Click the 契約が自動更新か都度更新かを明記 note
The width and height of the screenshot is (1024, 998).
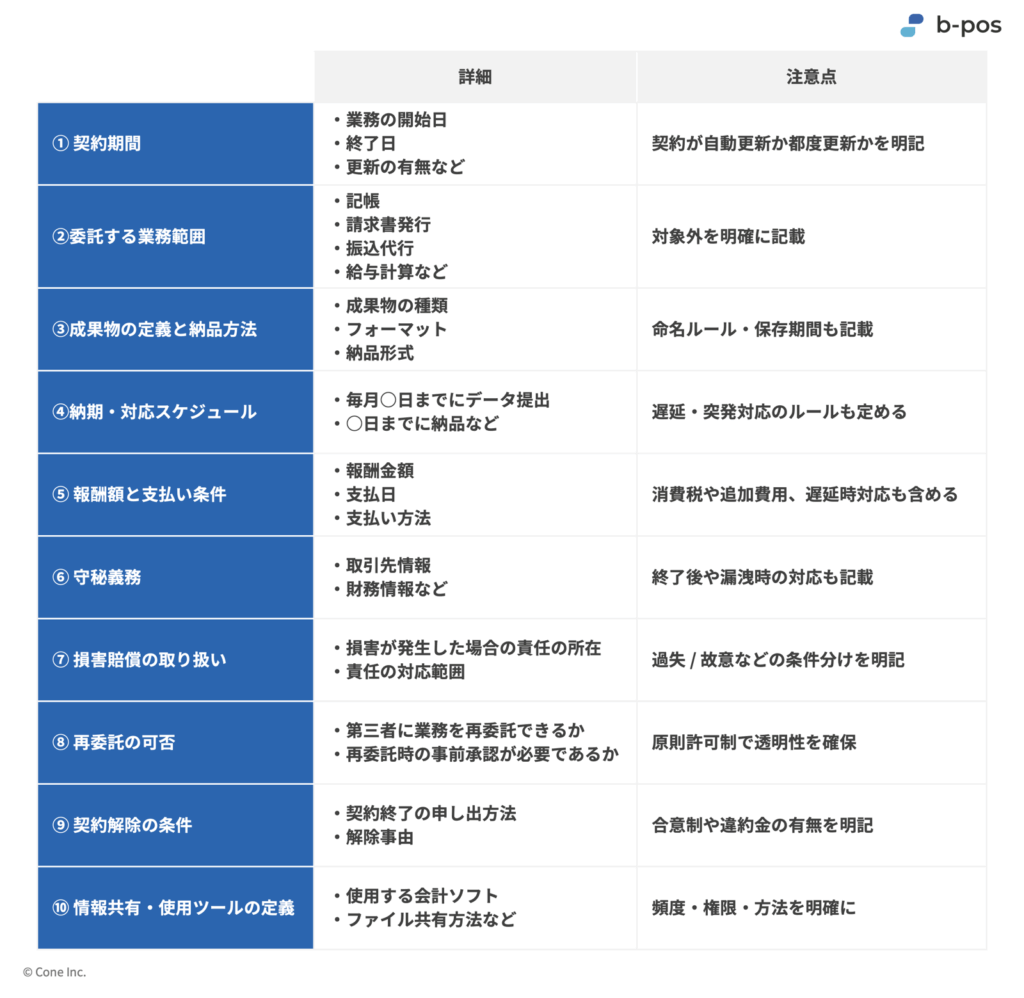pyautogui.click(x=788, y=144)
